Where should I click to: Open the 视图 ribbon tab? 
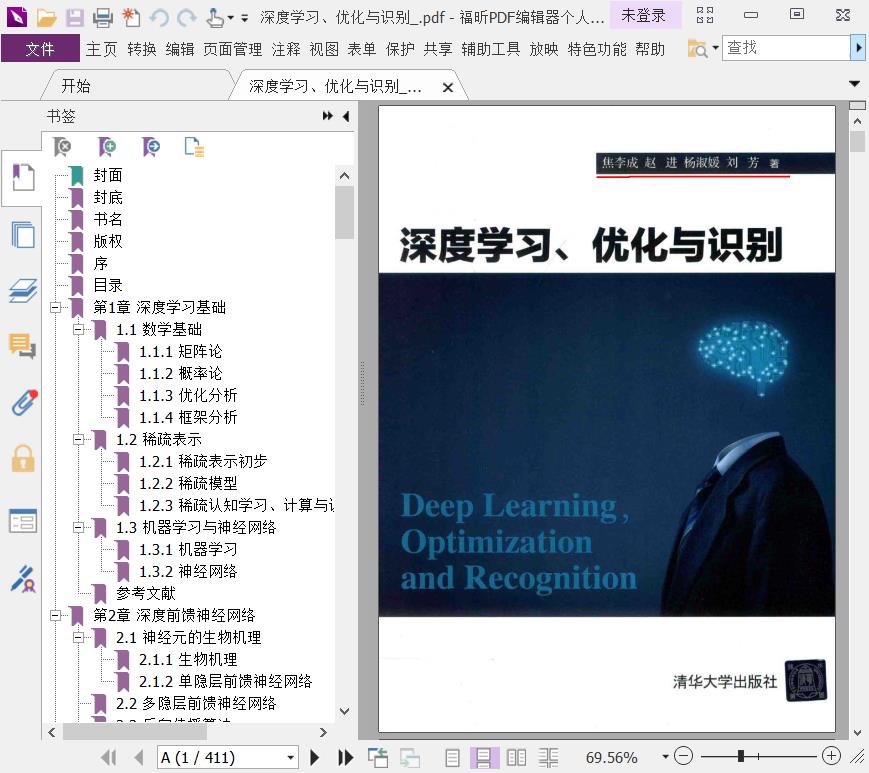[x=324, y=49]
